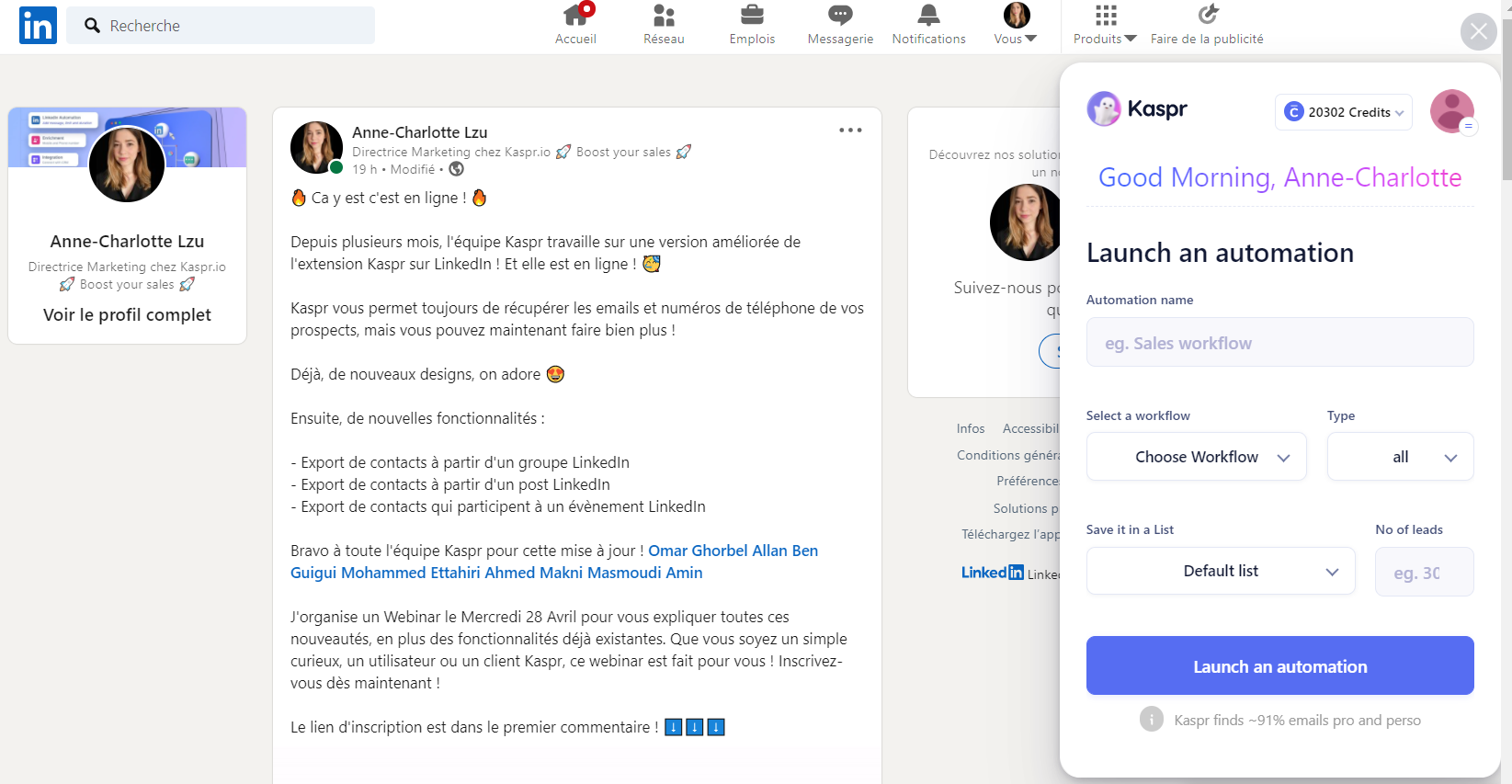Click the post author's avatar photo
1512x784 pixels.
click(316, 147)
